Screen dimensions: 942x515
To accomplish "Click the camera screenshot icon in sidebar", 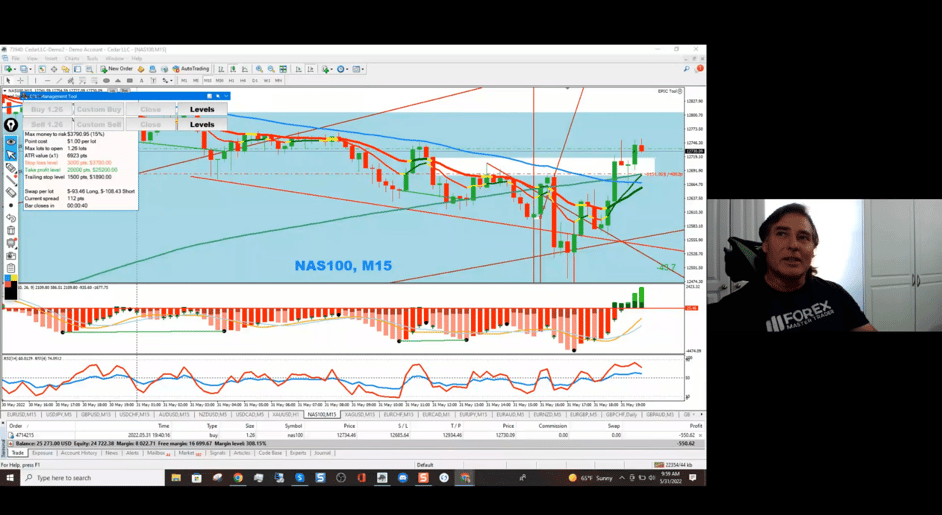I will tap(11, 256).
